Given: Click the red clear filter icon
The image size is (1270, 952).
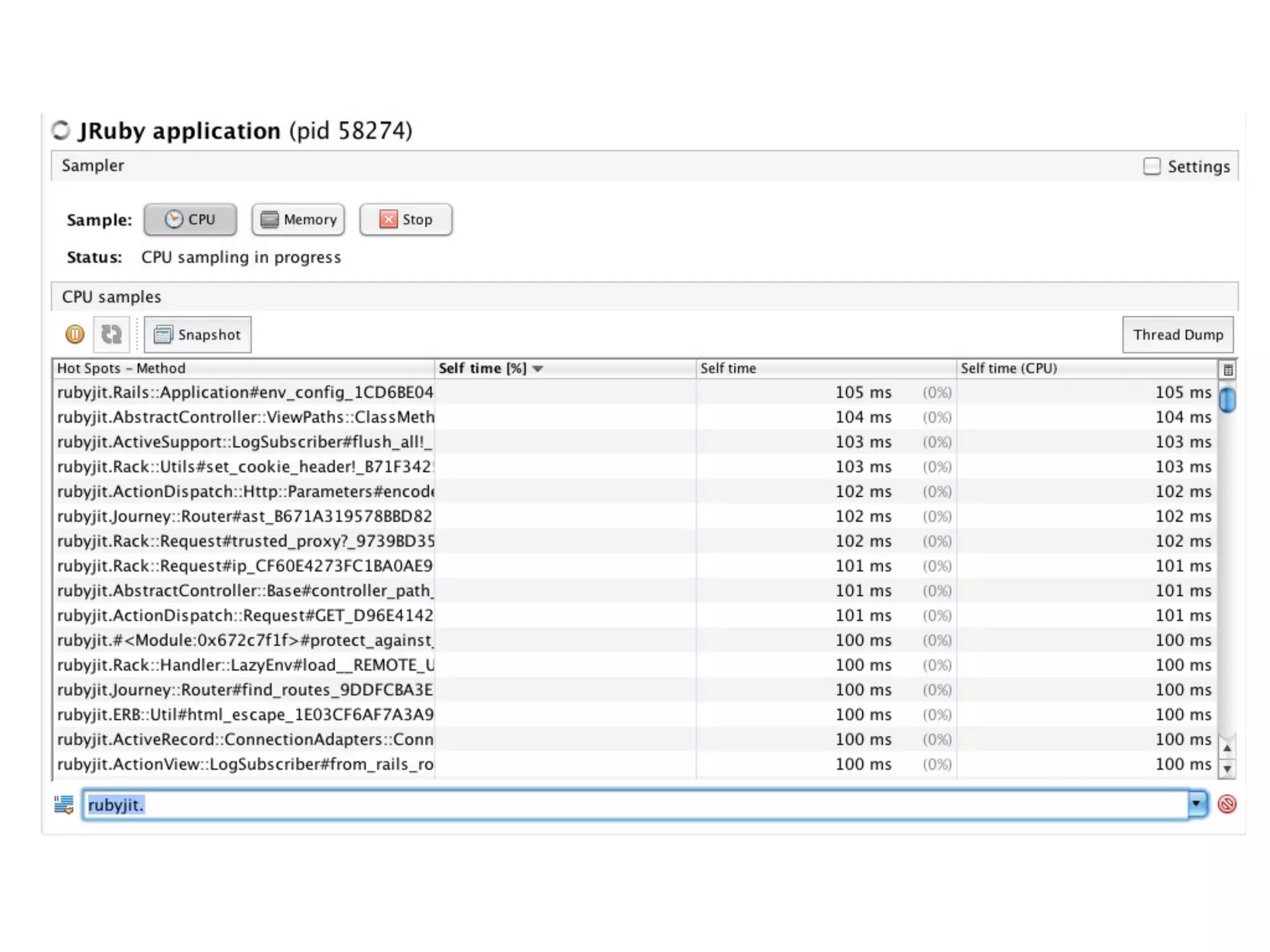Looking at the screenshot, I should pos(1227,804).
